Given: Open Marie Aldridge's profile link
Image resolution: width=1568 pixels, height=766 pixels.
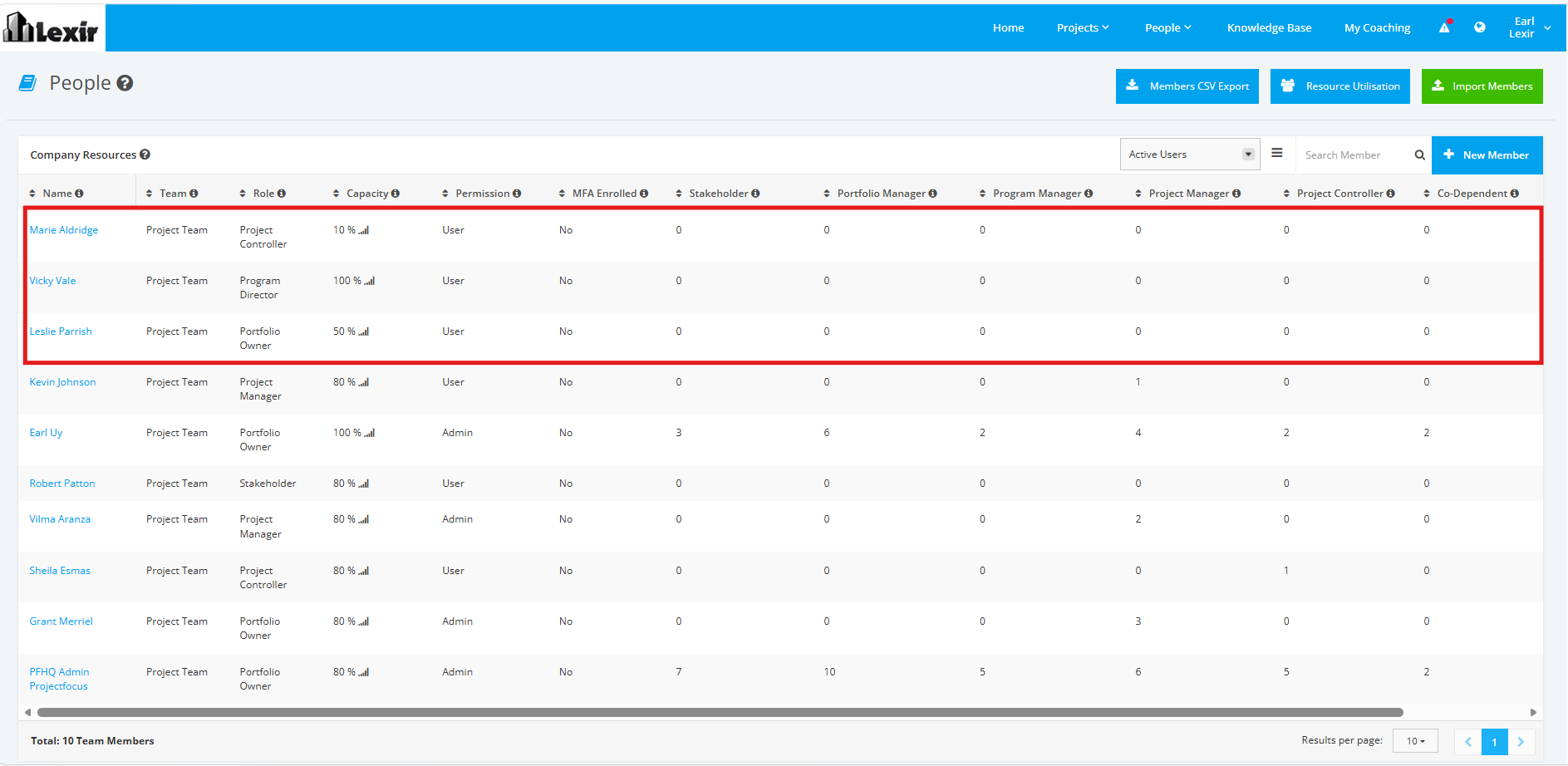Looking at the screenshot, I should tap(64, 230).
